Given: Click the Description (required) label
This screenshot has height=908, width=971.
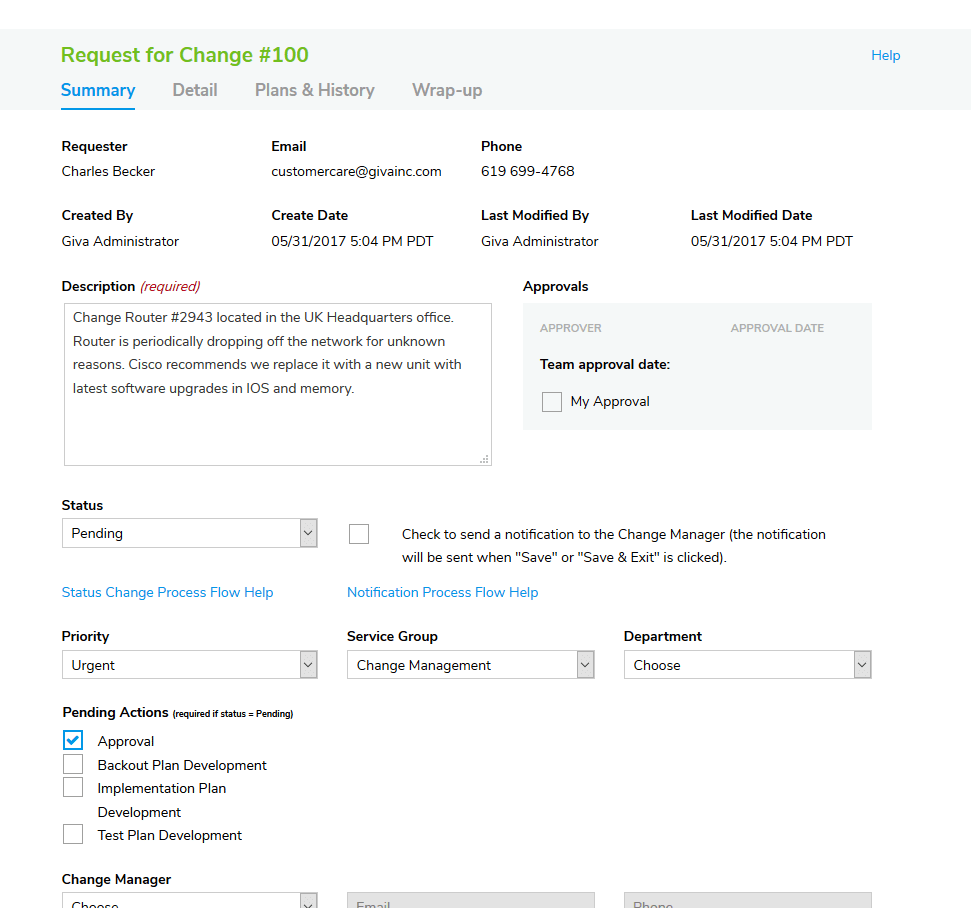Looking at the screenshot, I should [131, 287].
